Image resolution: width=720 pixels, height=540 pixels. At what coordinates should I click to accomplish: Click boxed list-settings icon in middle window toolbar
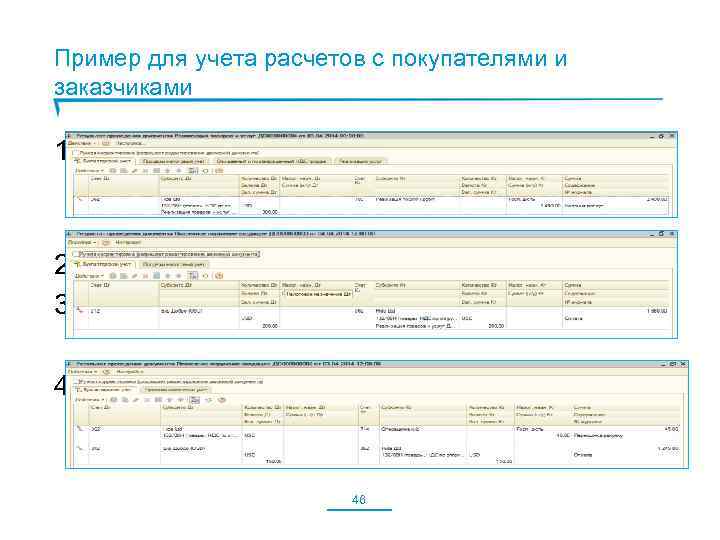click(193, 276)
